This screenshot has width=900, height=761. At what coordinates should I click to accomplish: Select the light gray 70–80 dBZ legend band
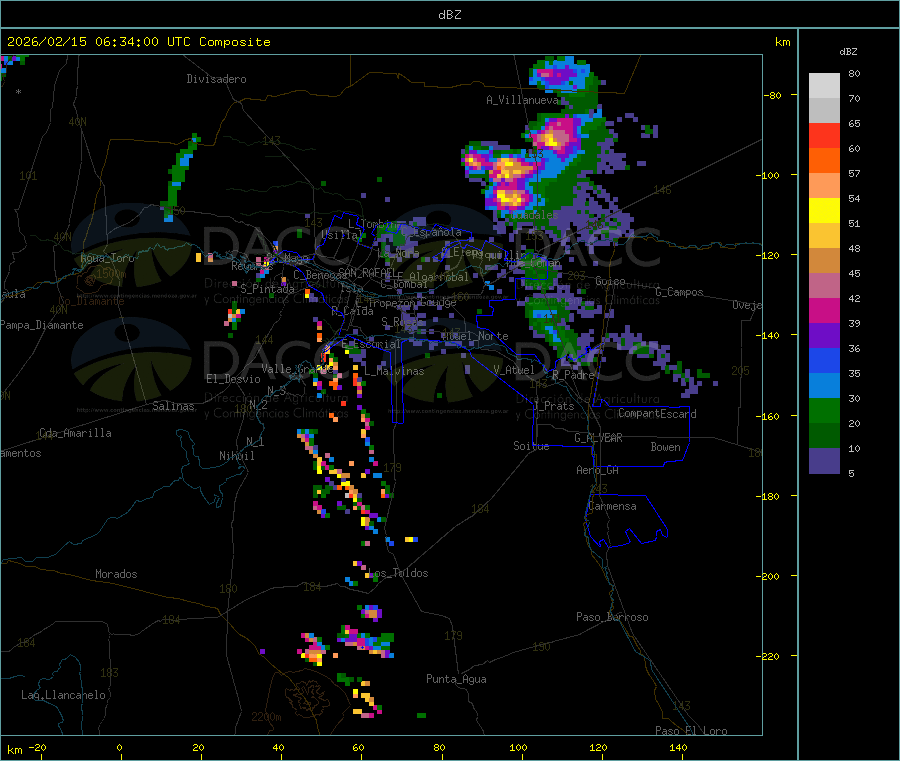824,86
